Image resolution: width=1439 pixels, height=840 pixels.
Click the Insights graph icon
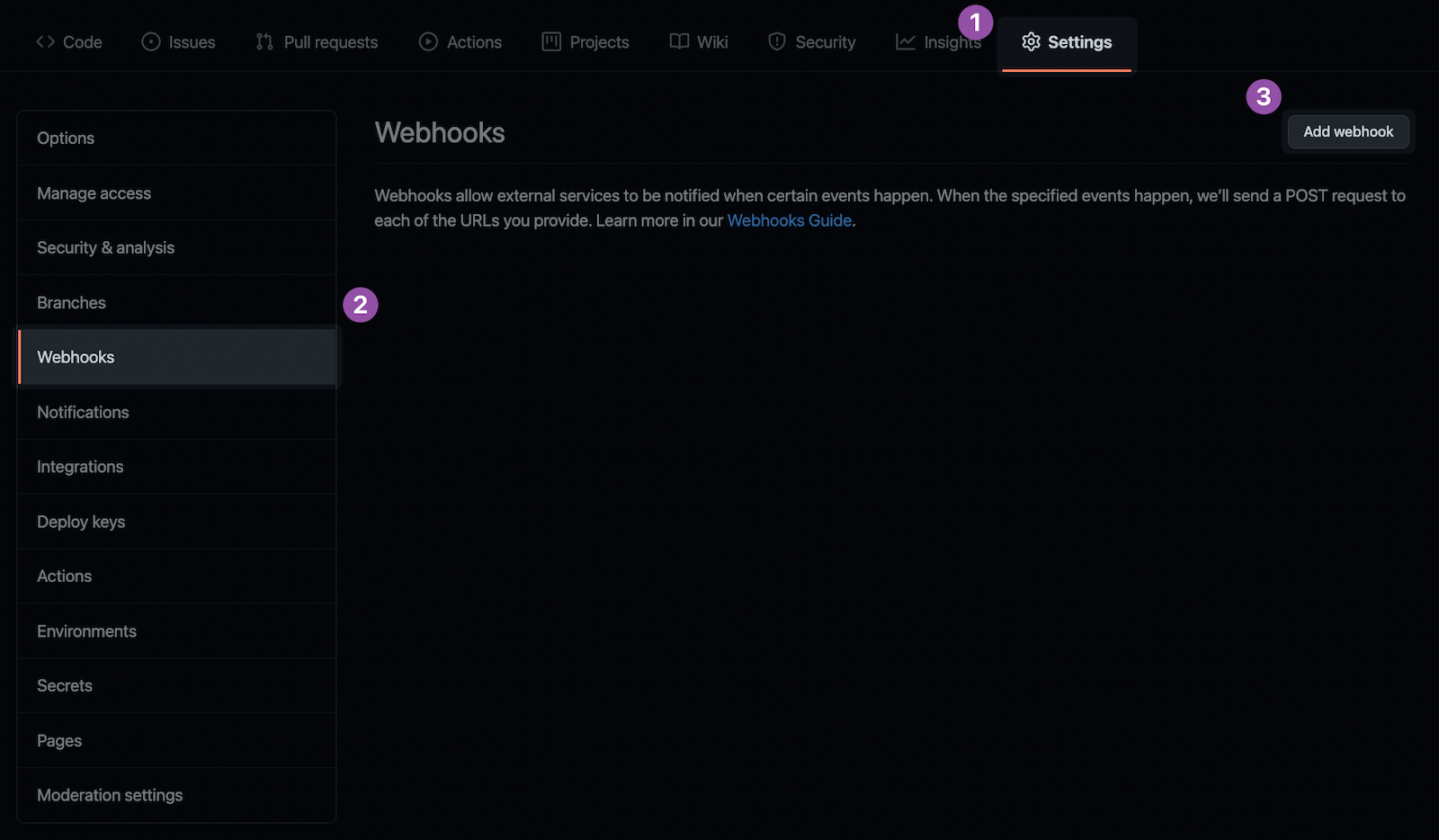click(x=906, y=42)
